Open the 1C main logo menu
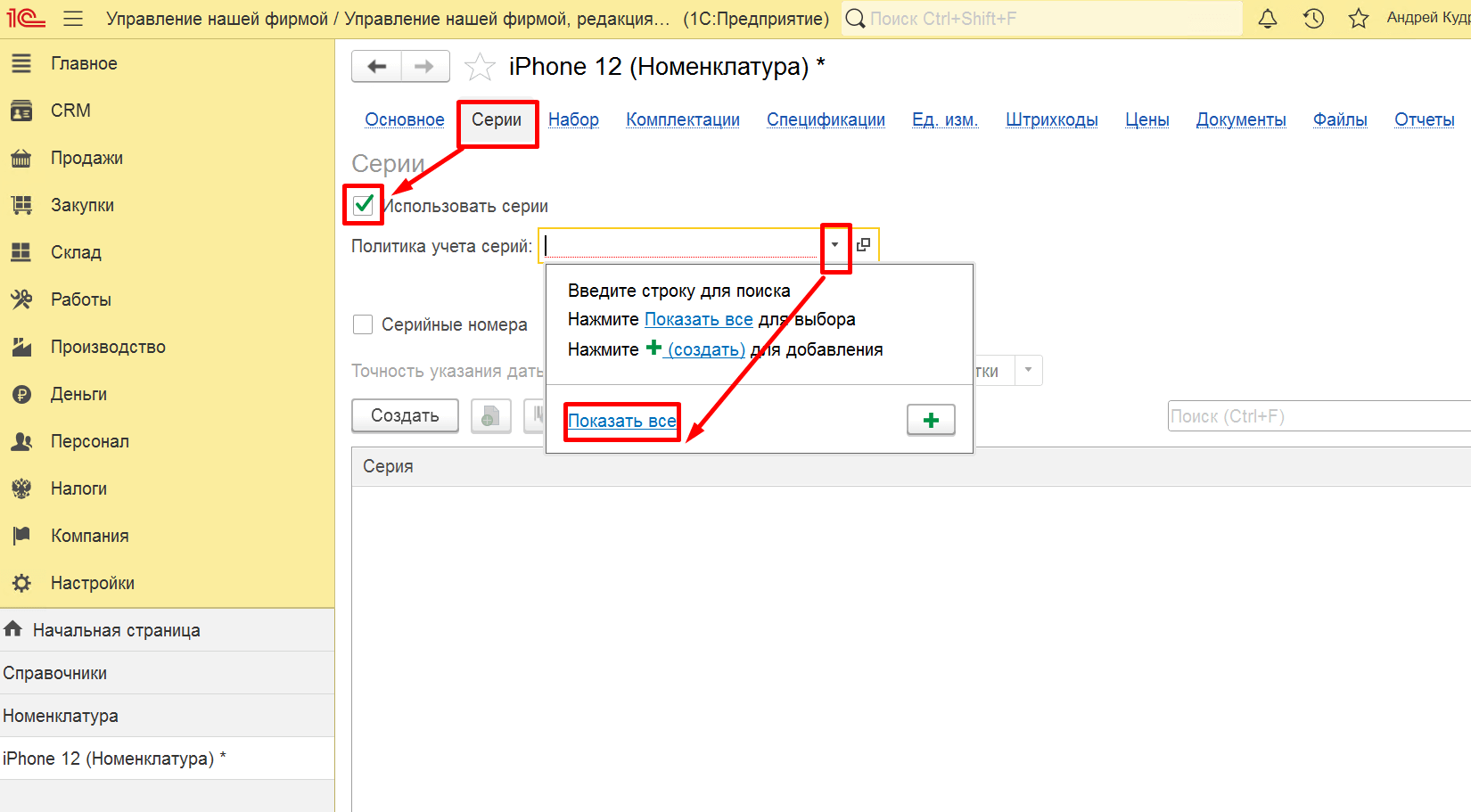The image size is (1471, 812). point(26,18)
